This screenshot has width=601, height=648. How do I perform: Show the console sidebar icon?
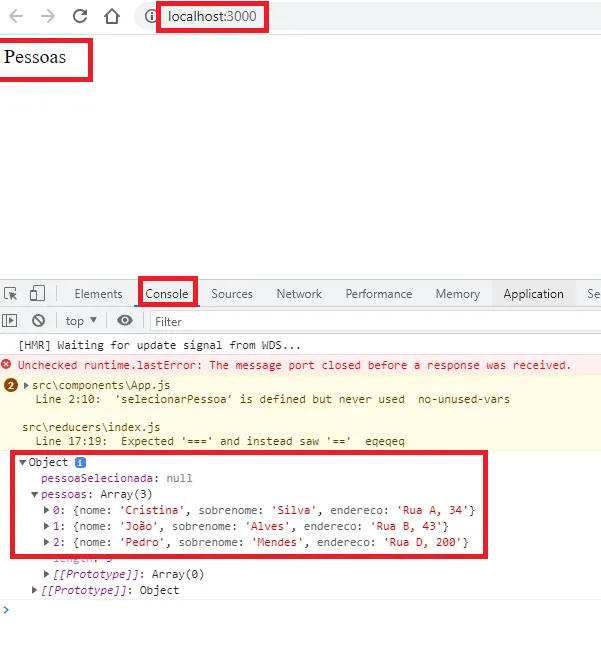click(10, 321)
